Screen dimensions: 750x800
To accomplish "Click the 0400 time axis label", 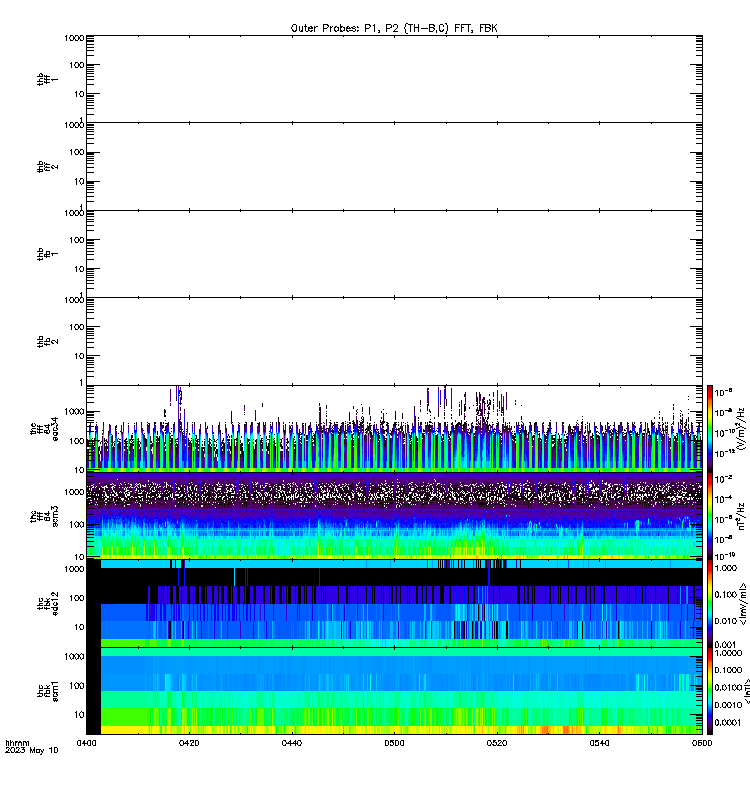I will (86, 743).
